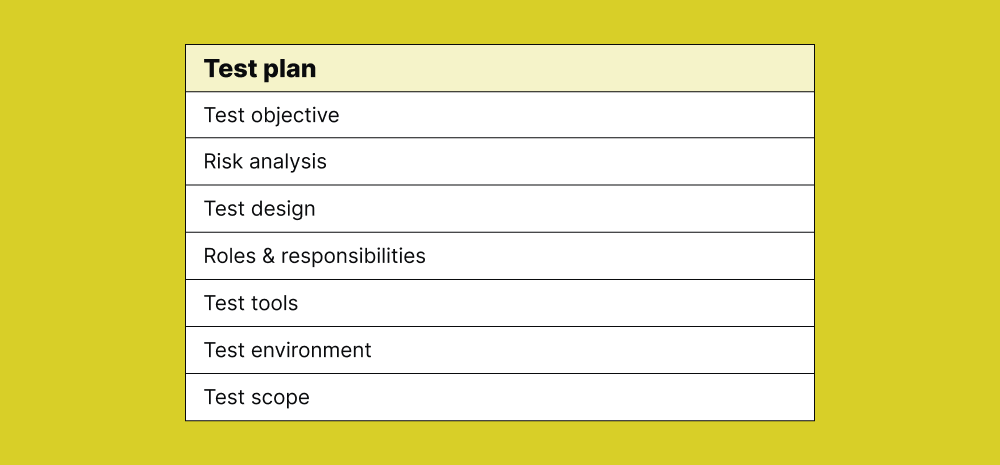Click the "Test tools" row

point(499,303)
